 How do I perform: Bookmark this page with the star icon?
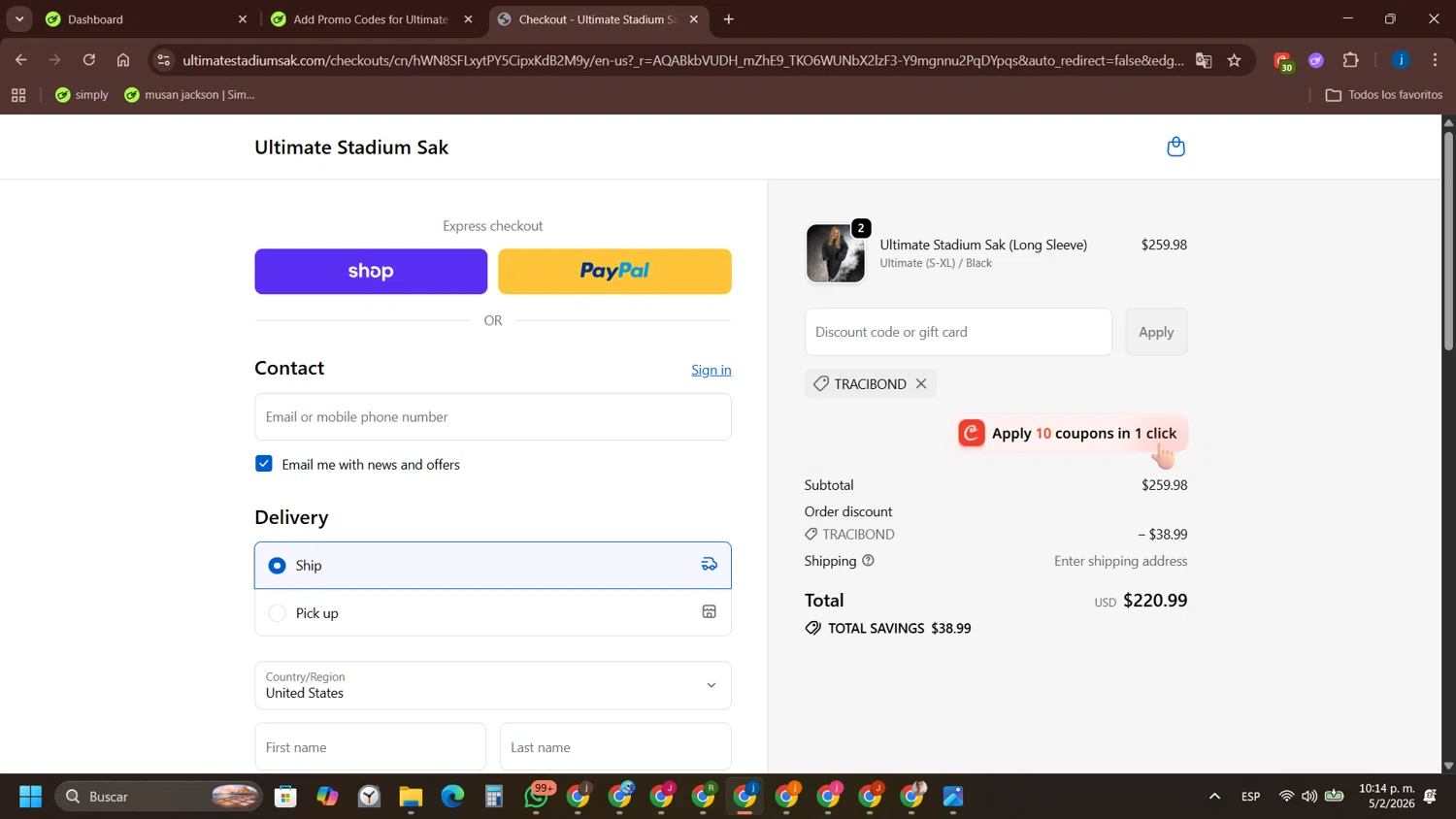(x=1234, y=60)
